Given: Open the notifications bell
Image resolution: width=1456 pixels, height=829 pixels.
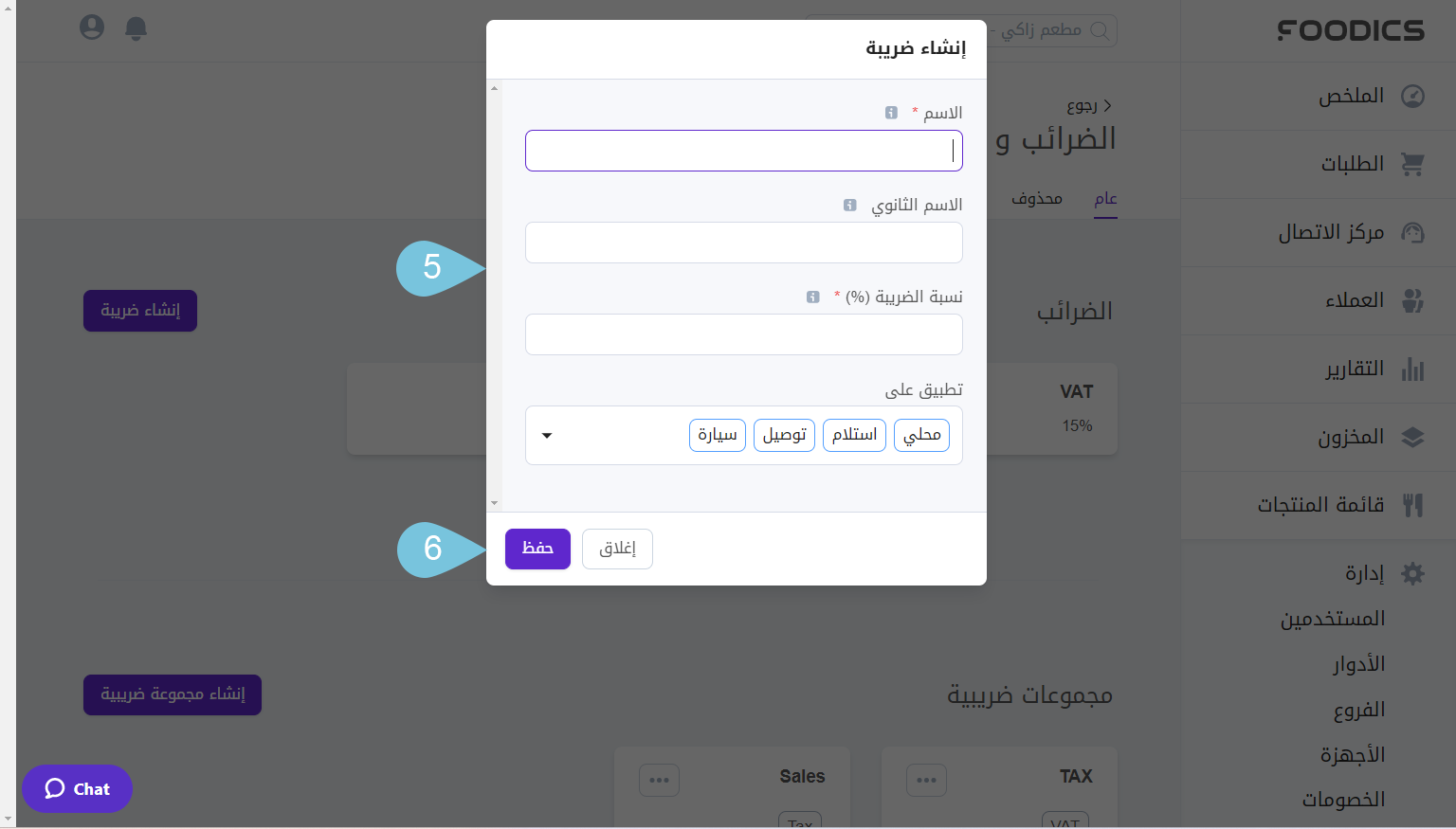Looking at the screenshot, I should 136,28.
